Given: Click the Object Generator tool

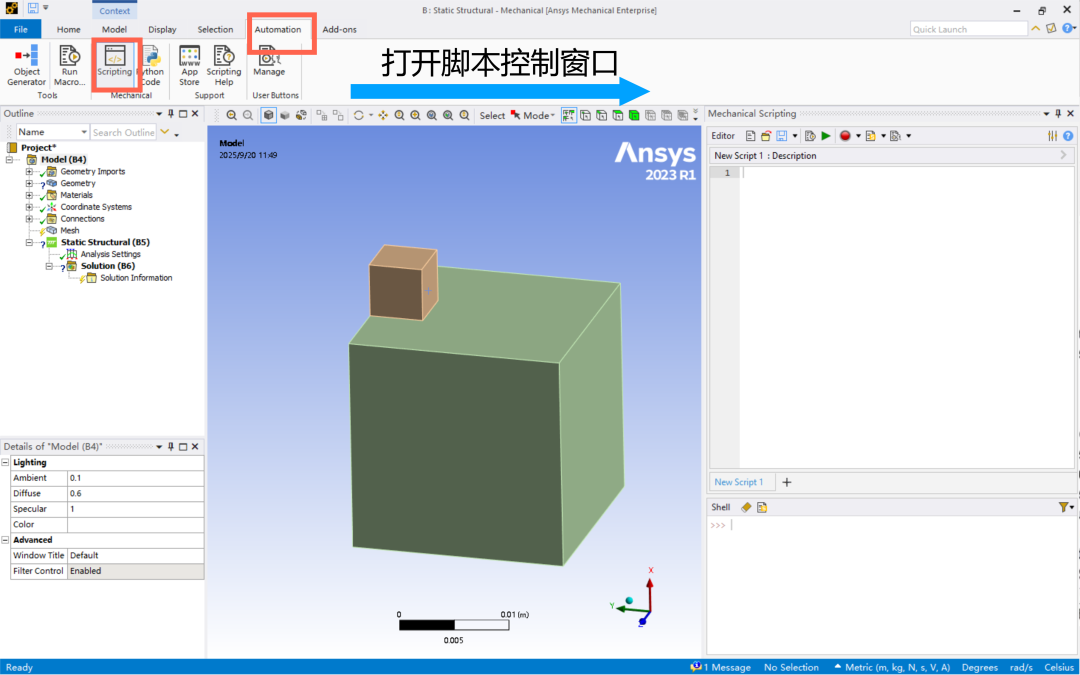Looking at the screenshot, I should click(x=27, y=64).
